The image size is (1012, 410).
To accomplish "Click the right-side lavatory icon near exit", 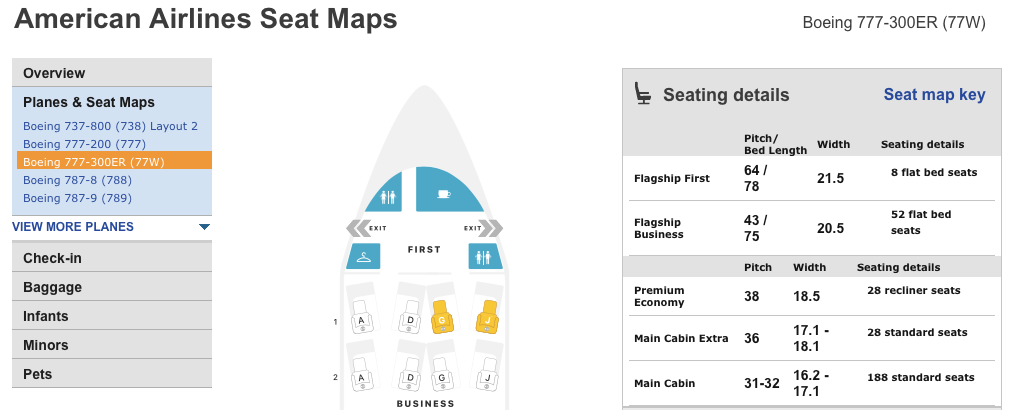I will (x=485, y=256).
